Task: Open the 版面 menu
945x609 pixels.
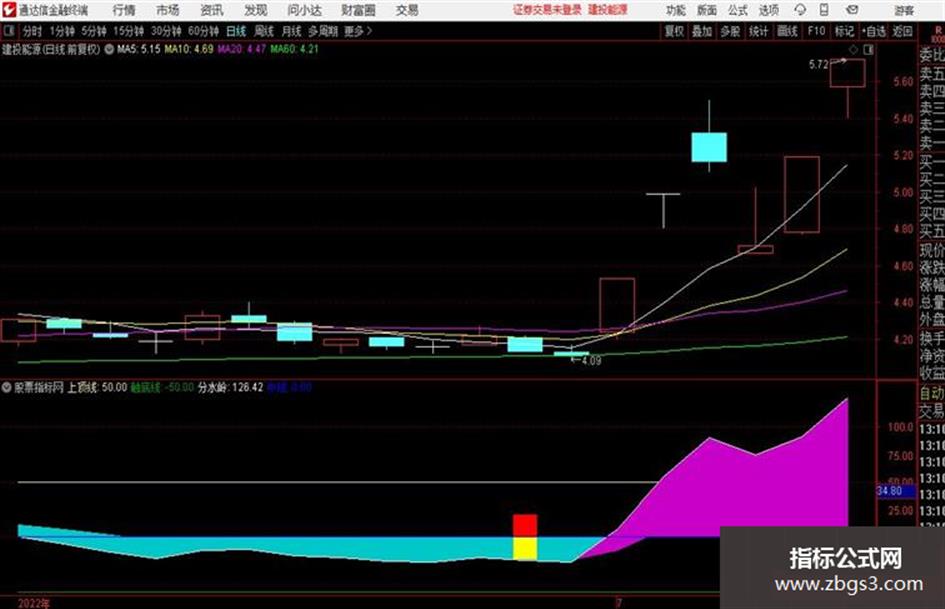Action: pos(706,10)
